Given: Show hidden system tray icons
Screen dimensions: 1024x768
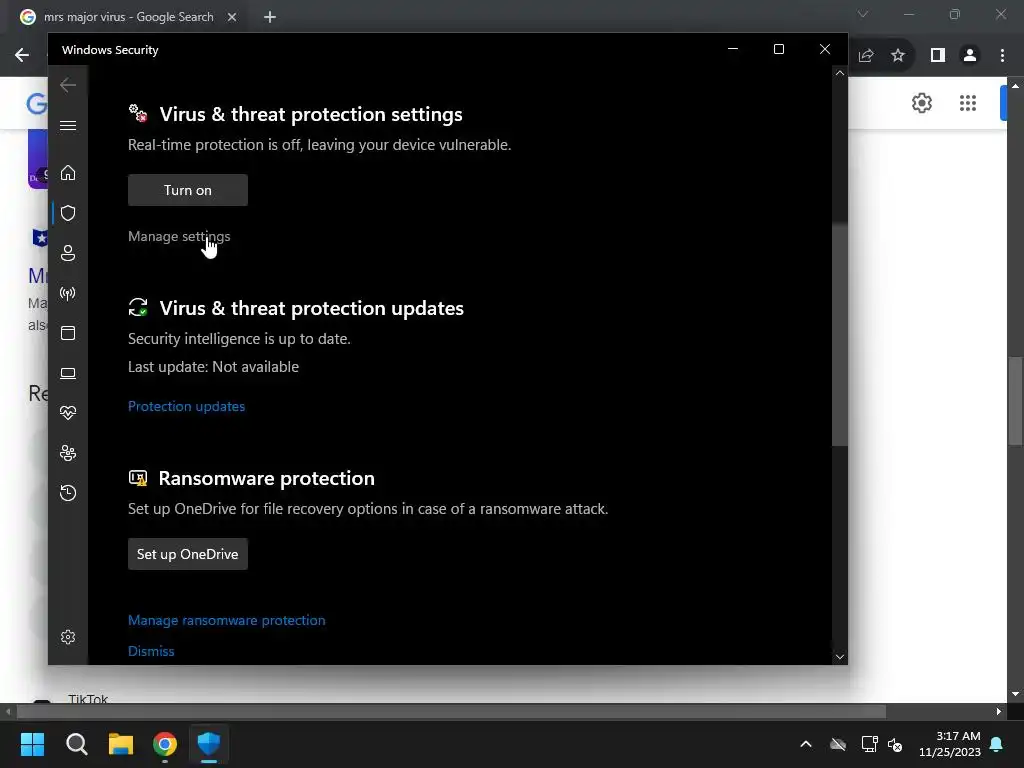Looking at the screenshot, I should coord(806,744).
